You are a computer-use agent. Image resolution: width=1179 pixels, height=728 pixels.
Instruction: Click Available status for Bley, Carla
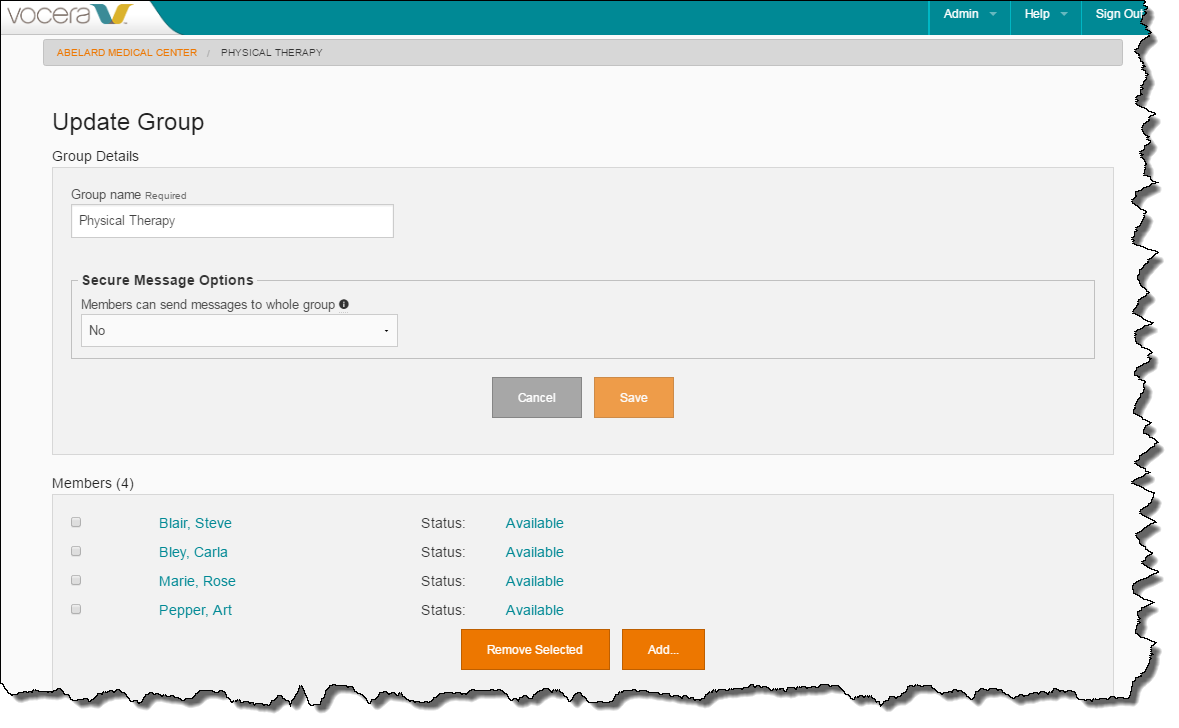point(534,552)
